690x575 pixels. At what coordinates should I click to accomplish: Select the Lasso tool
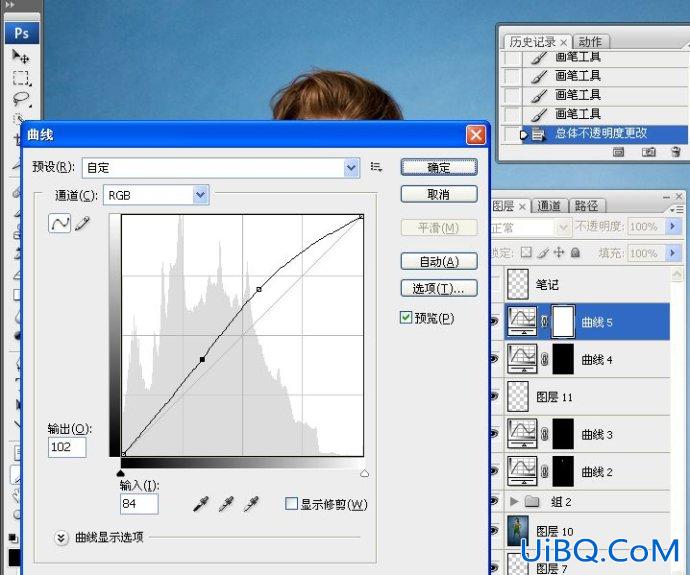pyautogui.click(x=21, y=99)
